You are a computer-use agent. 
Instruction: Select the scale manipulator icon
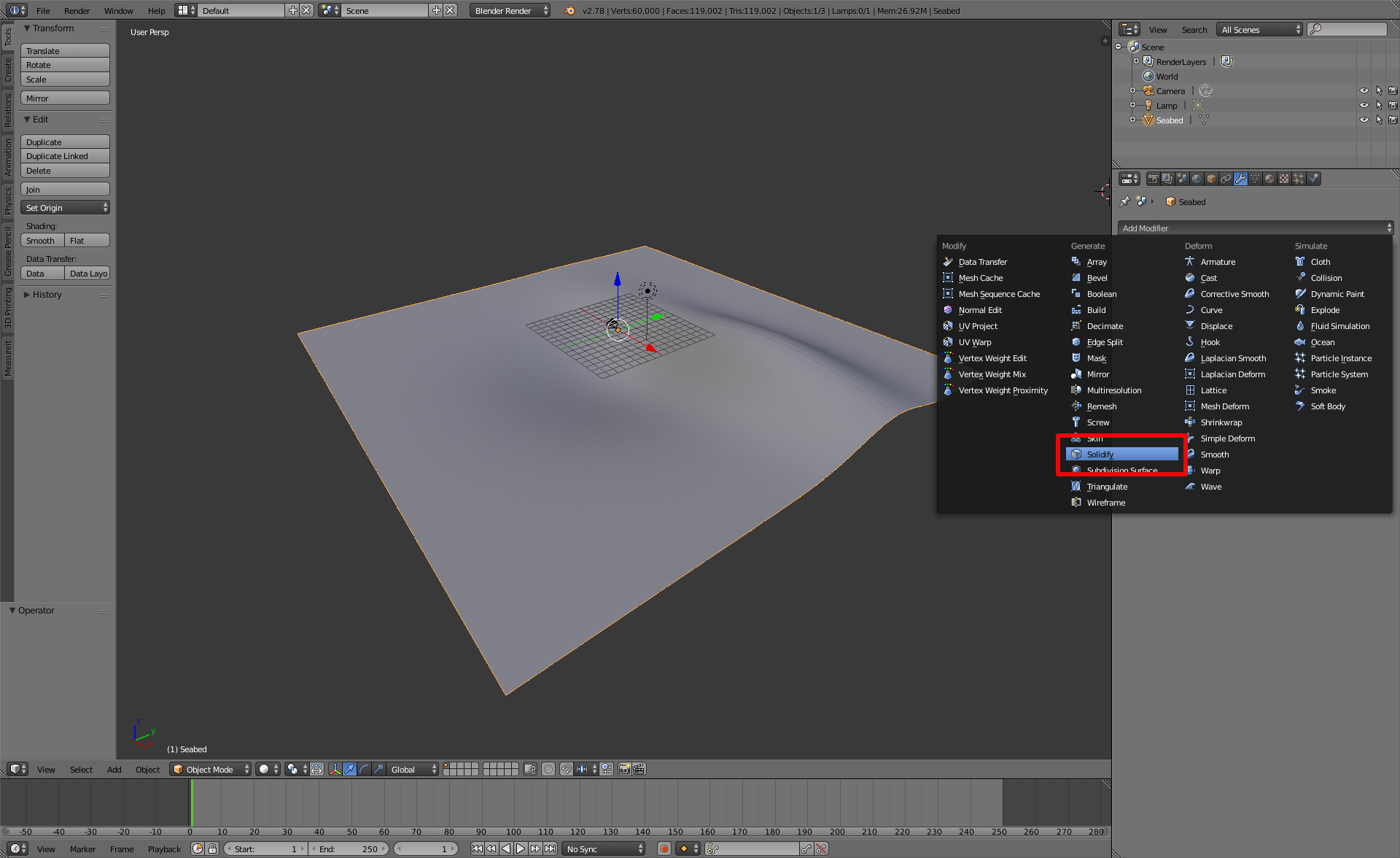pos(378,769)
